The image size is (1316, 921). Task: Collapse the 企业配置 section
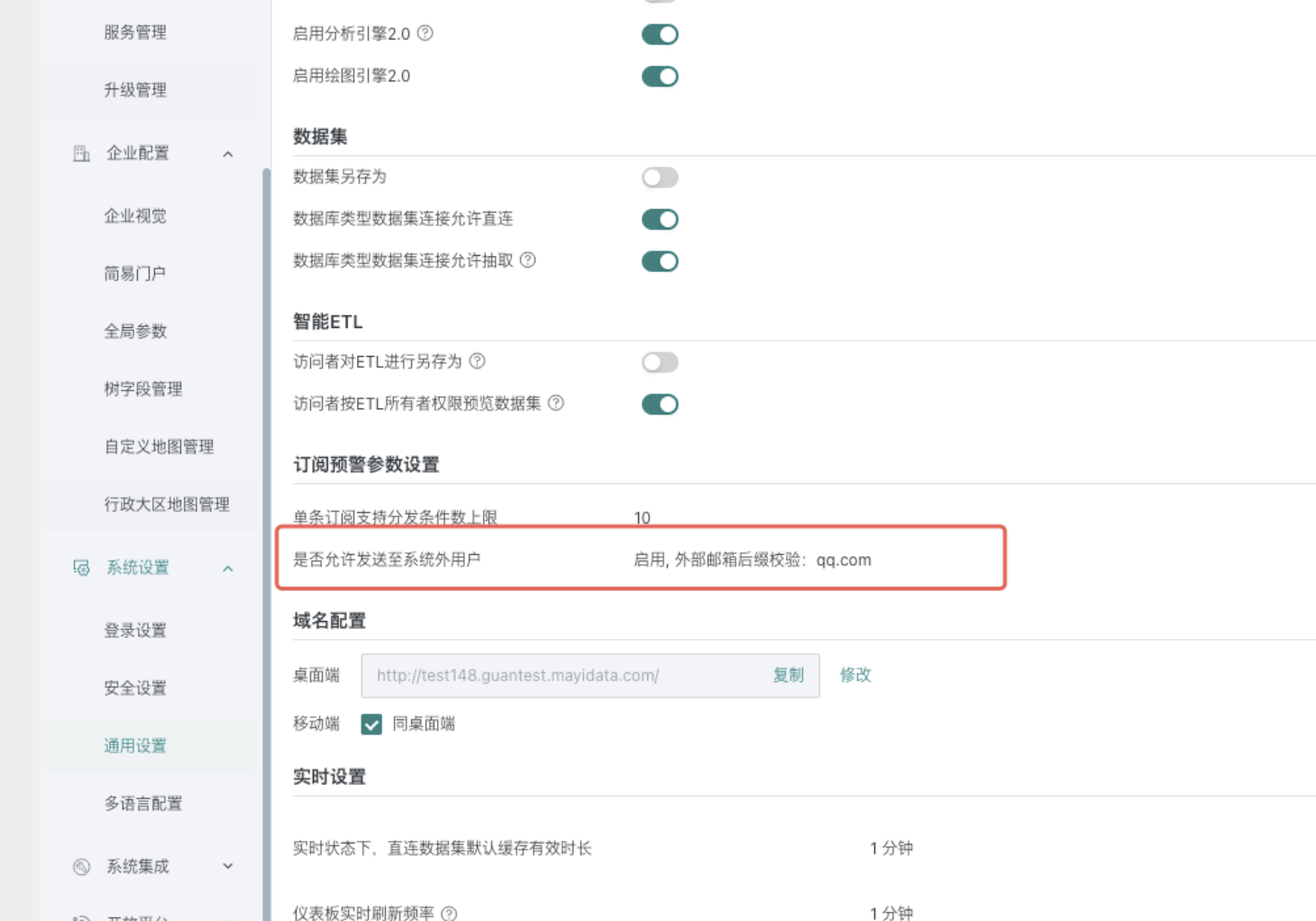tap(227, 153)
